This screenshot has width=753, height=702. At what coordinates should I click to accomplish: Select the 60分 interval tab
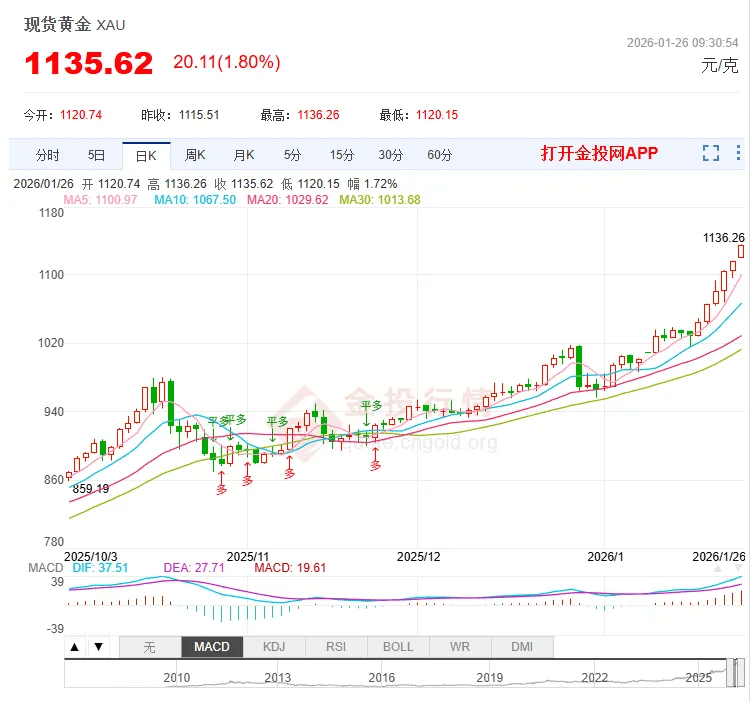coord(439,155)
